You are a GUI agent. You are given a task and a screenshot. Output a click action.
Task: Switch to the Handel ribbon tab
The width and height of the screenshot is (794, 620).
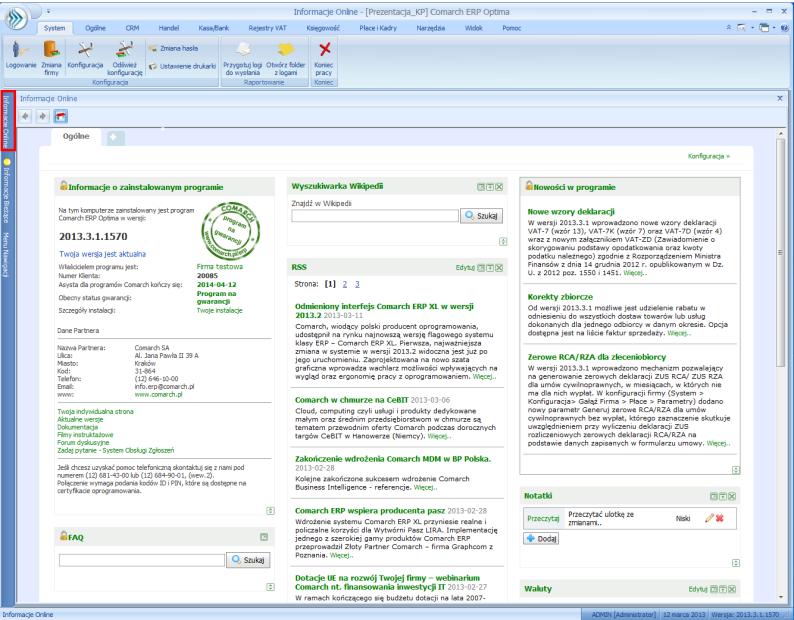point(169,28)
